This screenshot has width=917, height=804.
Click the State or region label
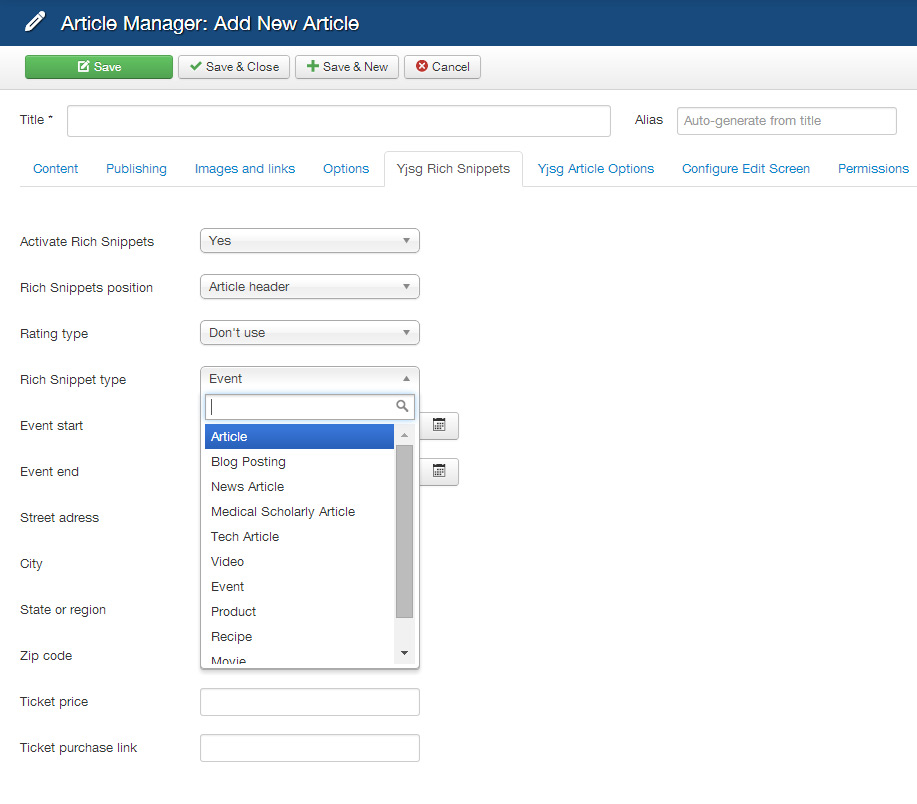63,609
